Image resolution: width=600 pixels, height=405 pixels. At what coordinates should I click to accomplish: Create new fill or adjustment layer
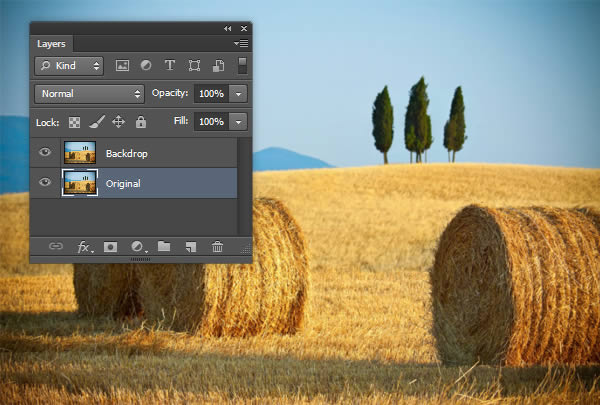point(138,247)
